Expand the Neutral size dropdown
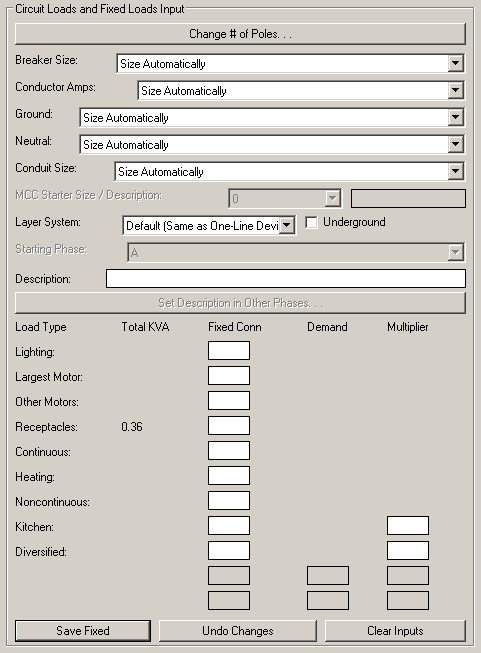This screenshot has height=653, width=481. [272, 145]
